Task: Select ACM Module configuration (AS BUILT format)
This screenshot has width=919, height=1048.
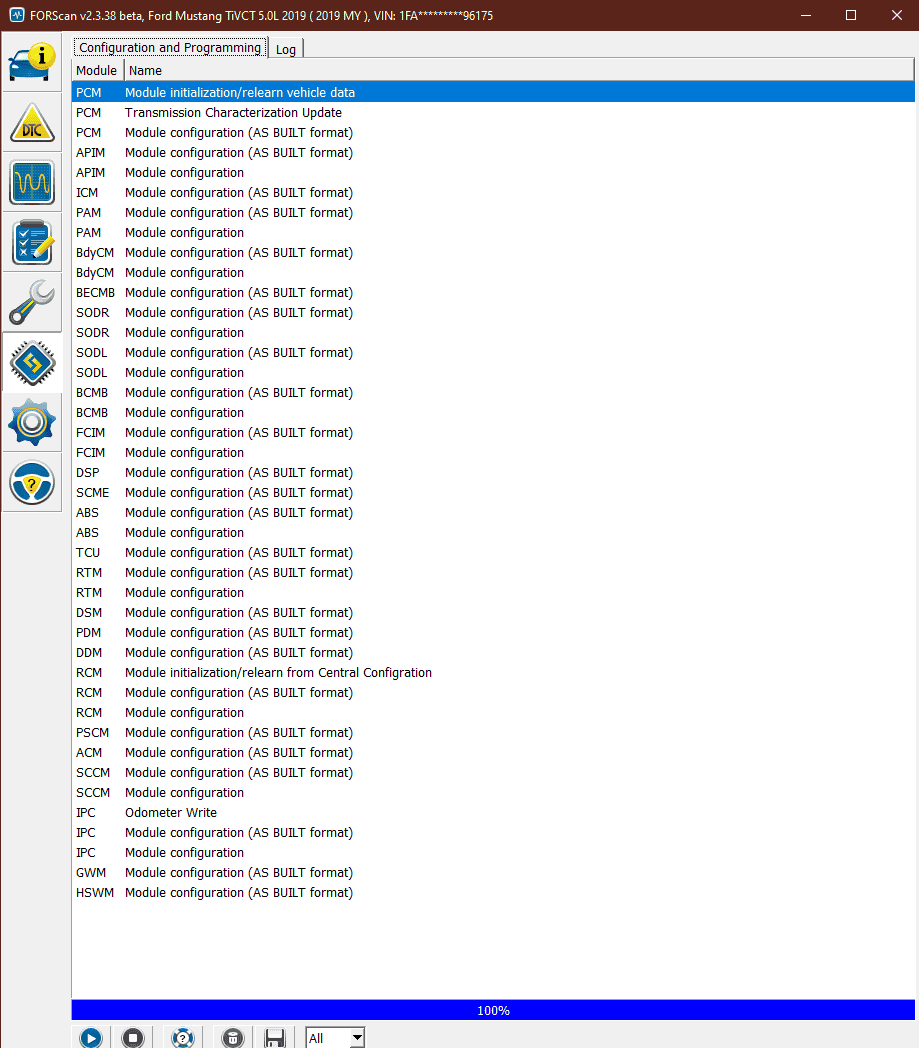Action: click(x=493, y=753)
